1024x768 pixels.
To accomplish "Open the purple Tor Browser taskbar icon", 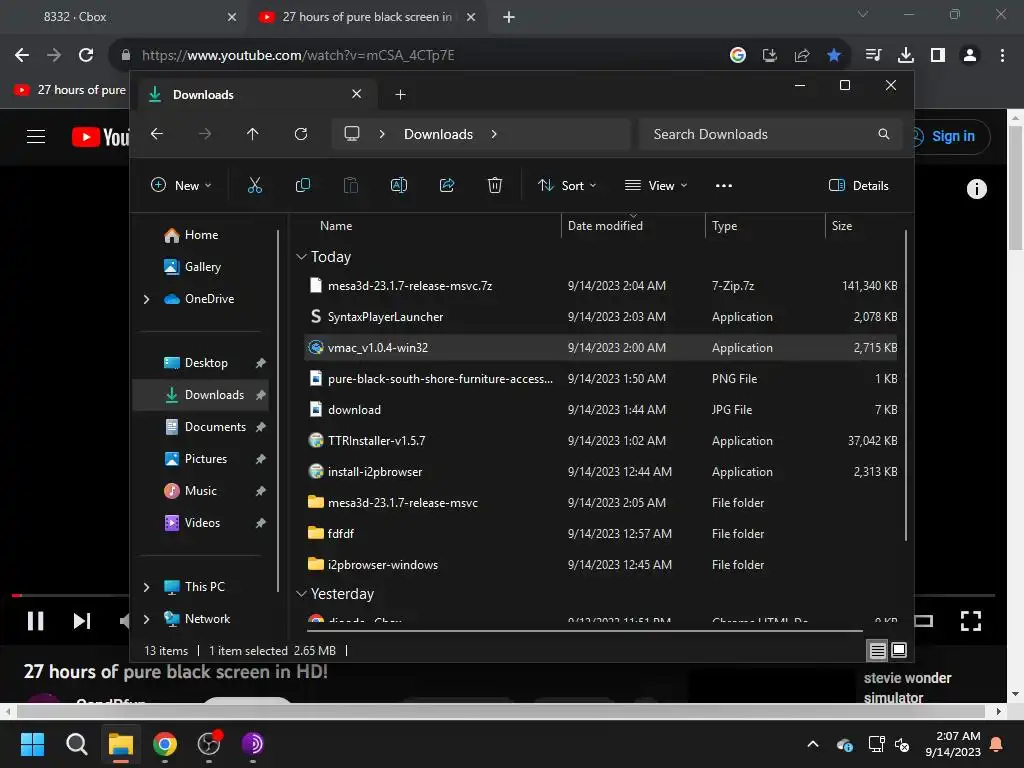I will tap(253, 744).
